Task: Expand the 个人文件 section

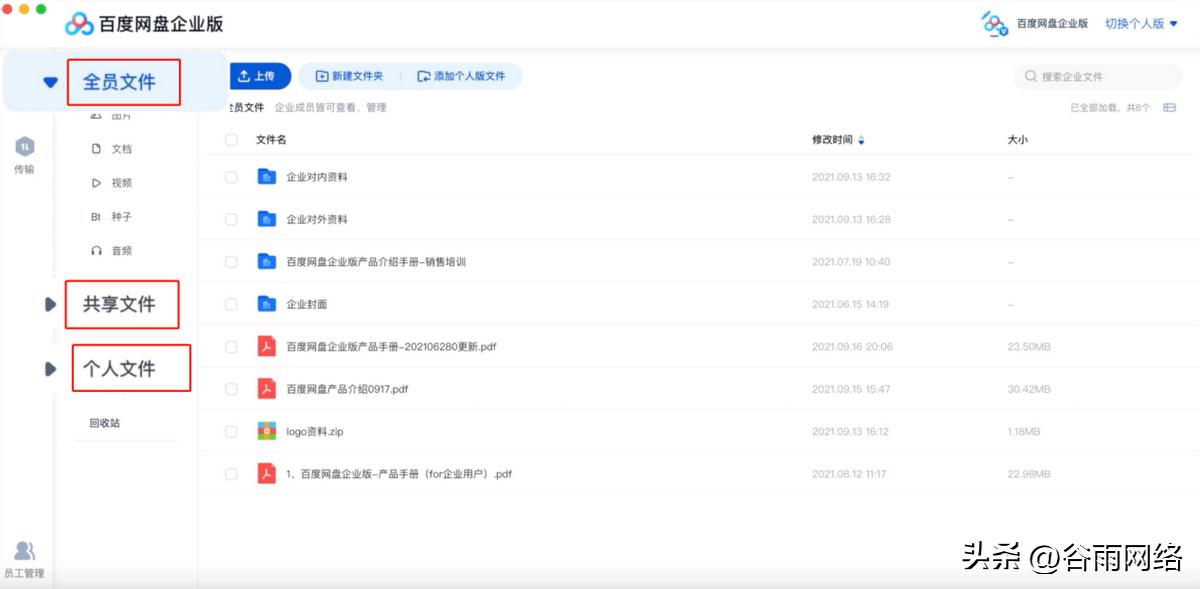Action: click(52, 367)
